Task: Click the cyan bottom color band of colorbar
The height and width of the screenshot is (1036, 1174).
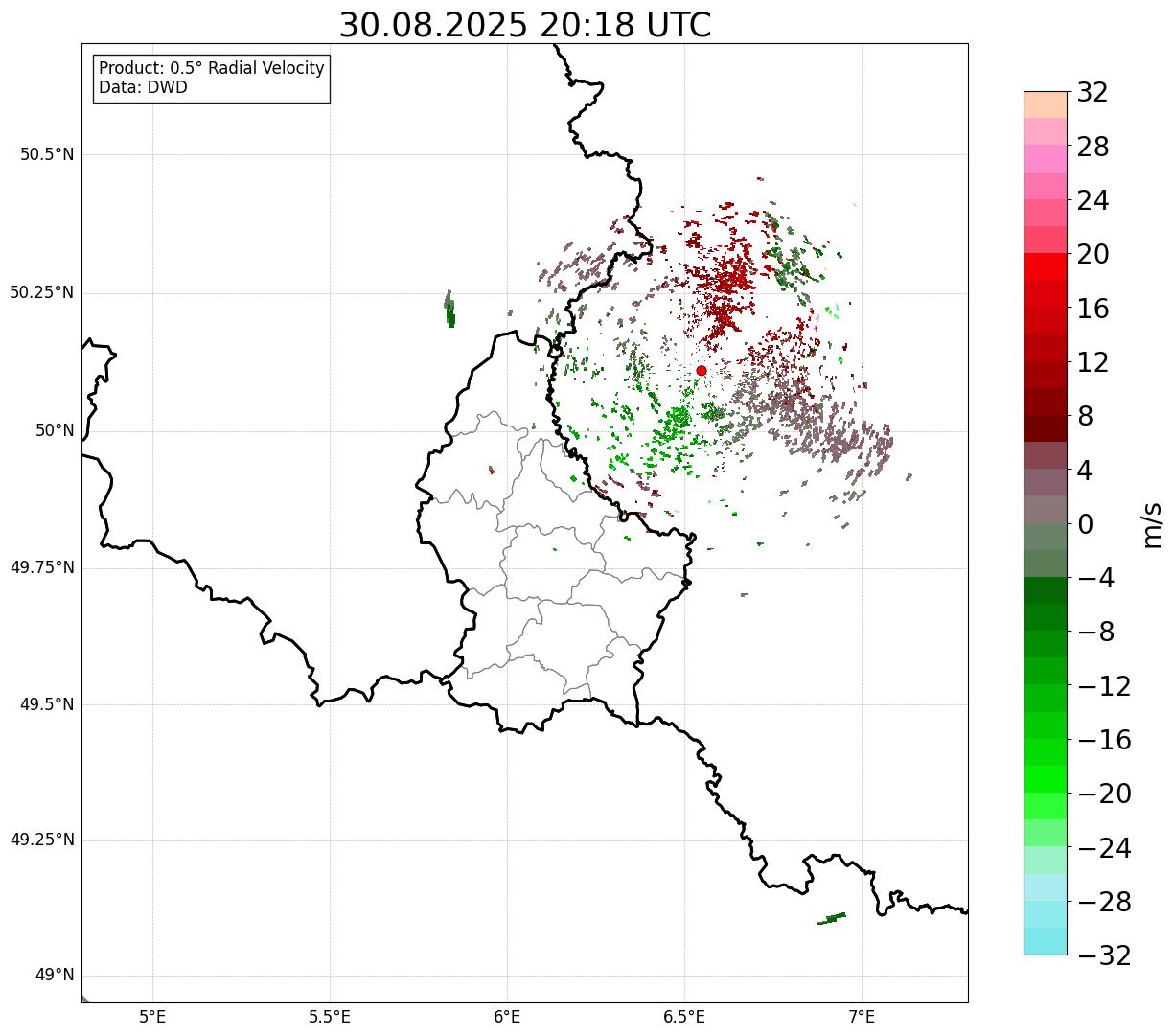Action: click(1046, 941)
